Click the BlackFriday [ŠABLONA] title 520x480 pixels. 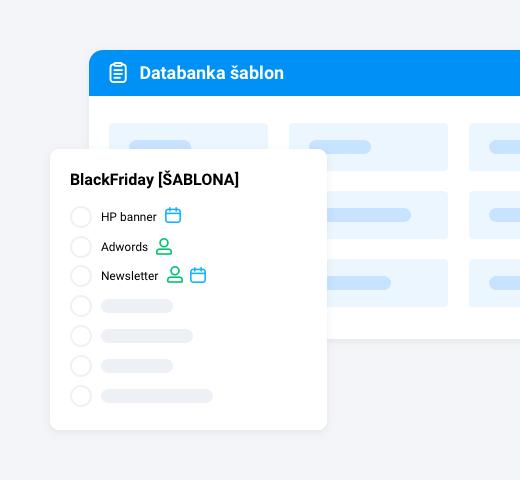point(154,180)
